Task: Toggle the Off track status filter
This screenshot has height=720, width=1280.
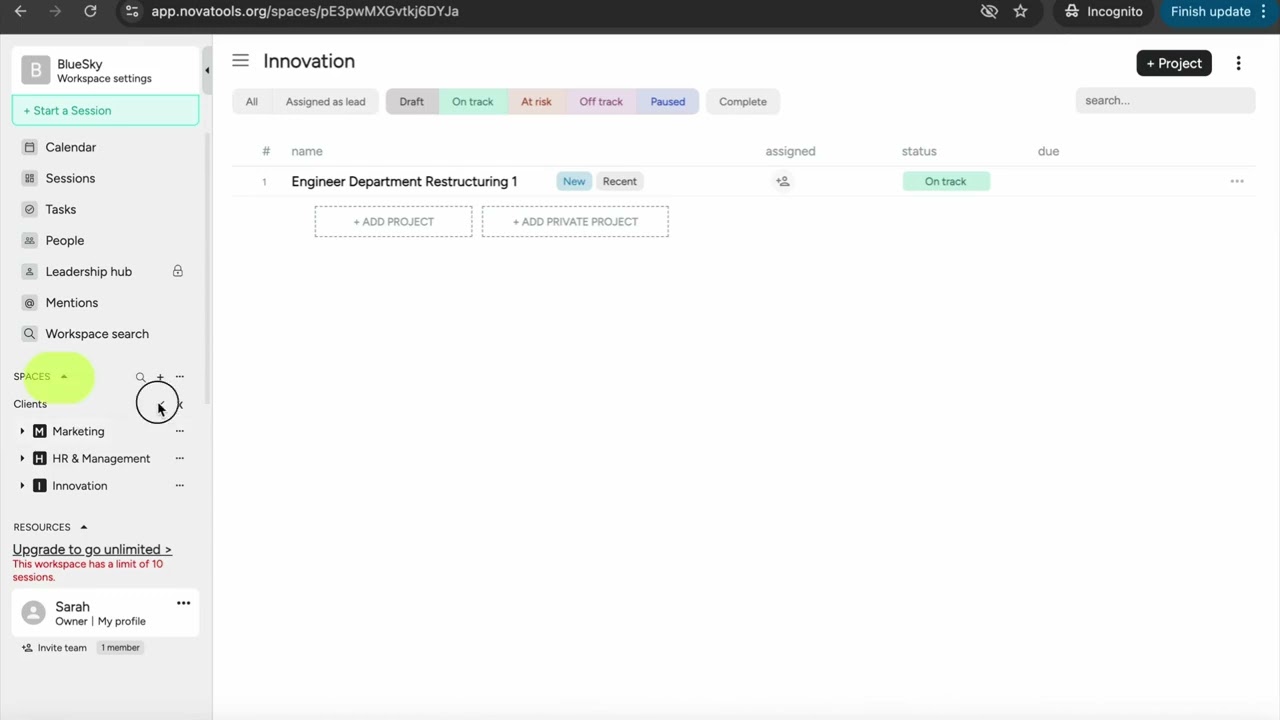Action: pyautogui.click(x=601, y=101)
